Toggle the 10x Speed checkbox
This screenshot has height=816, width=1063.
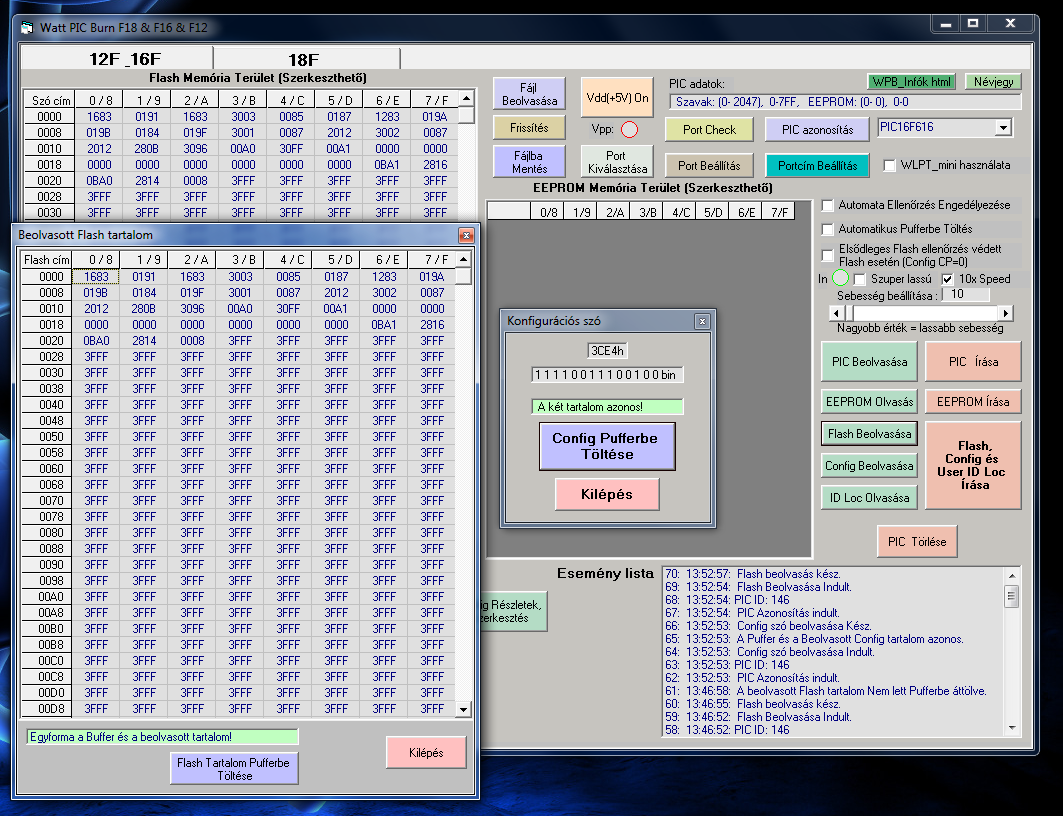[948, 279]
